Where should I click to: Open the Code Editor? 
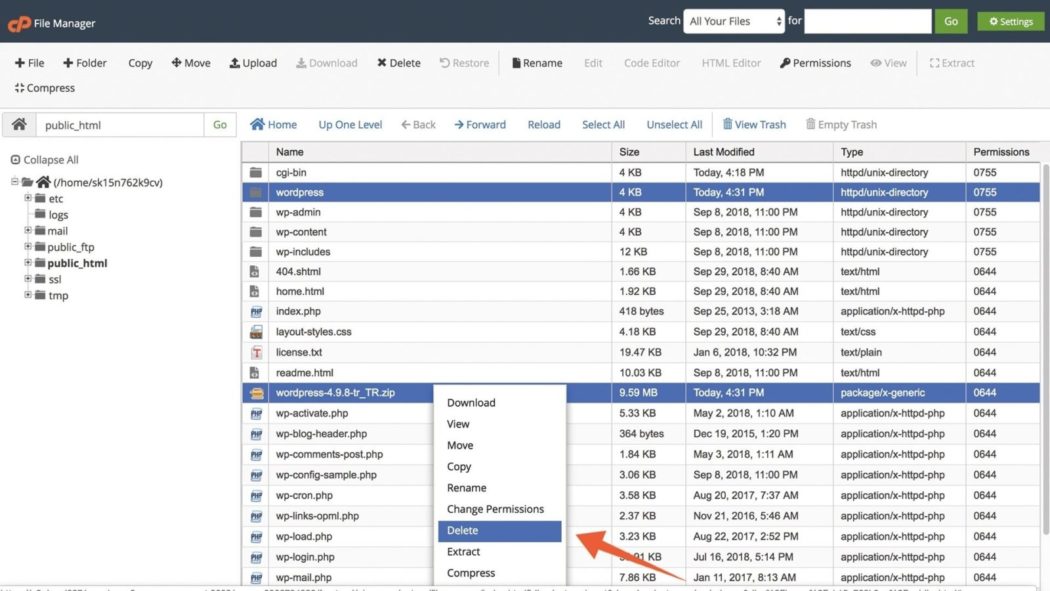(x=652, y=63)
